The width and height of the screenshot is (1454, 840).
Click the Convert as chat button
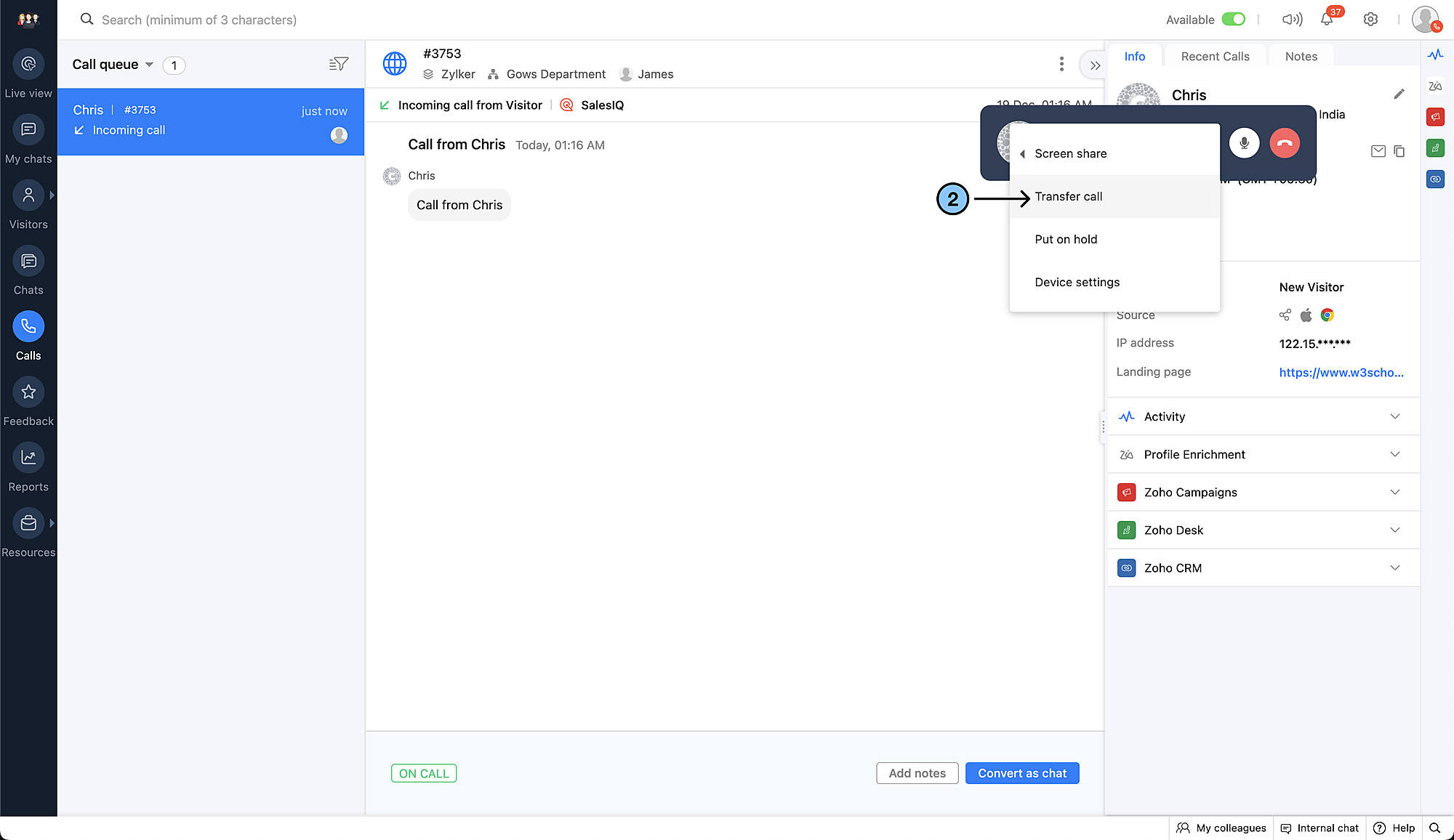point(1021,773)
